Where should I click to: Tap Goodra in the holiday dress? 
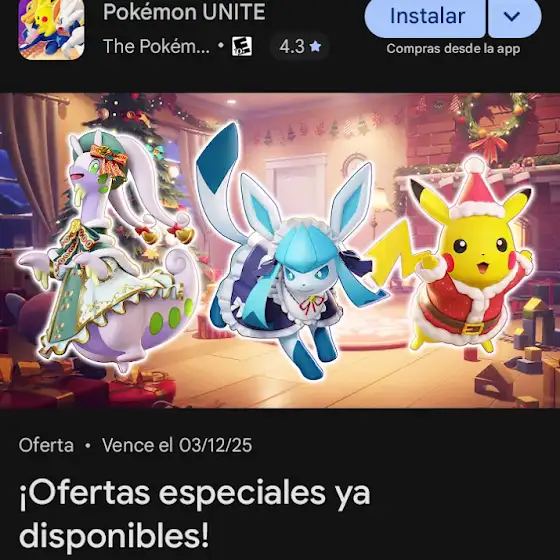(x=107, y=250)
